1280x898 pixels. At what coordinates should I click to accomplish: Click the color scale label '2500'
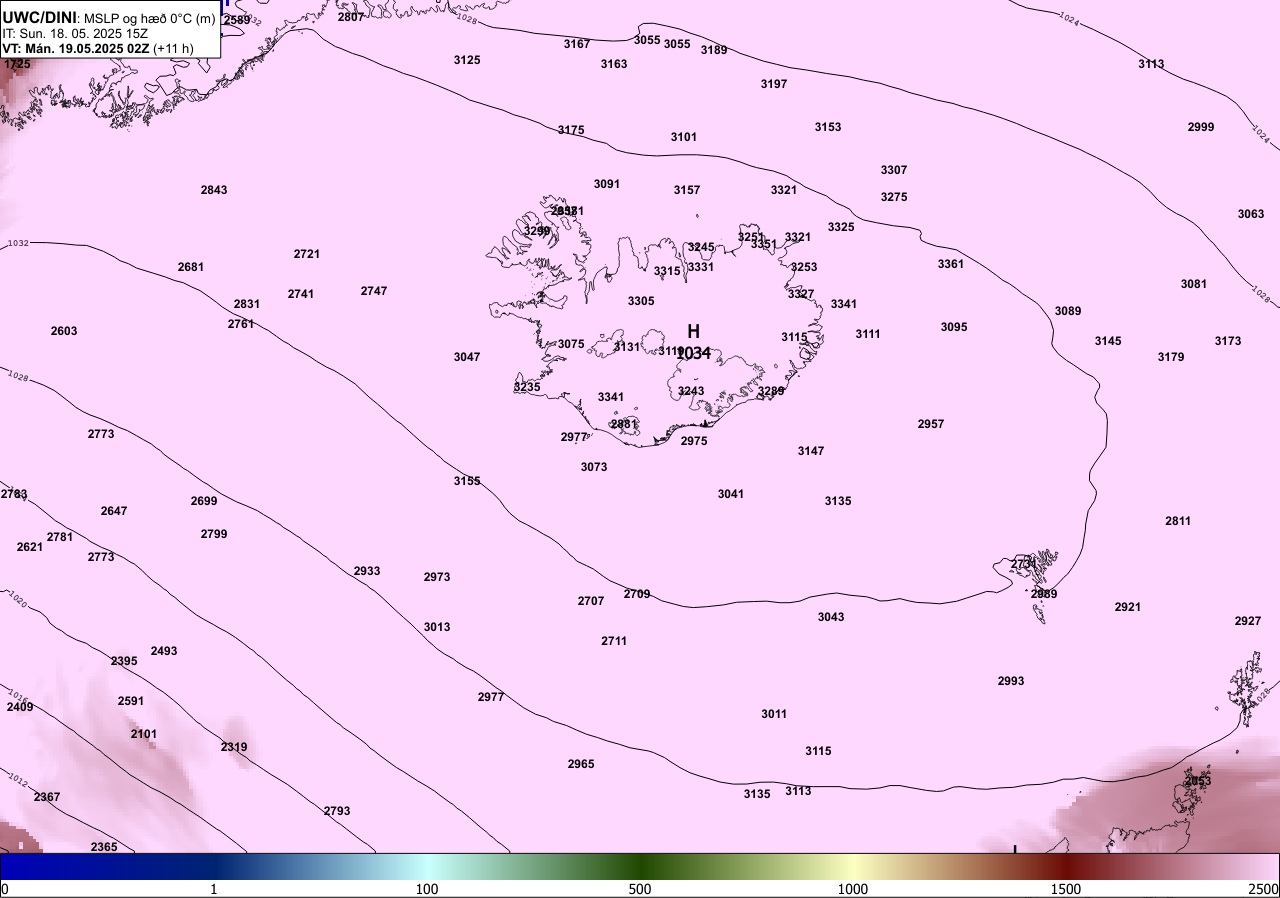(1264, 889)
